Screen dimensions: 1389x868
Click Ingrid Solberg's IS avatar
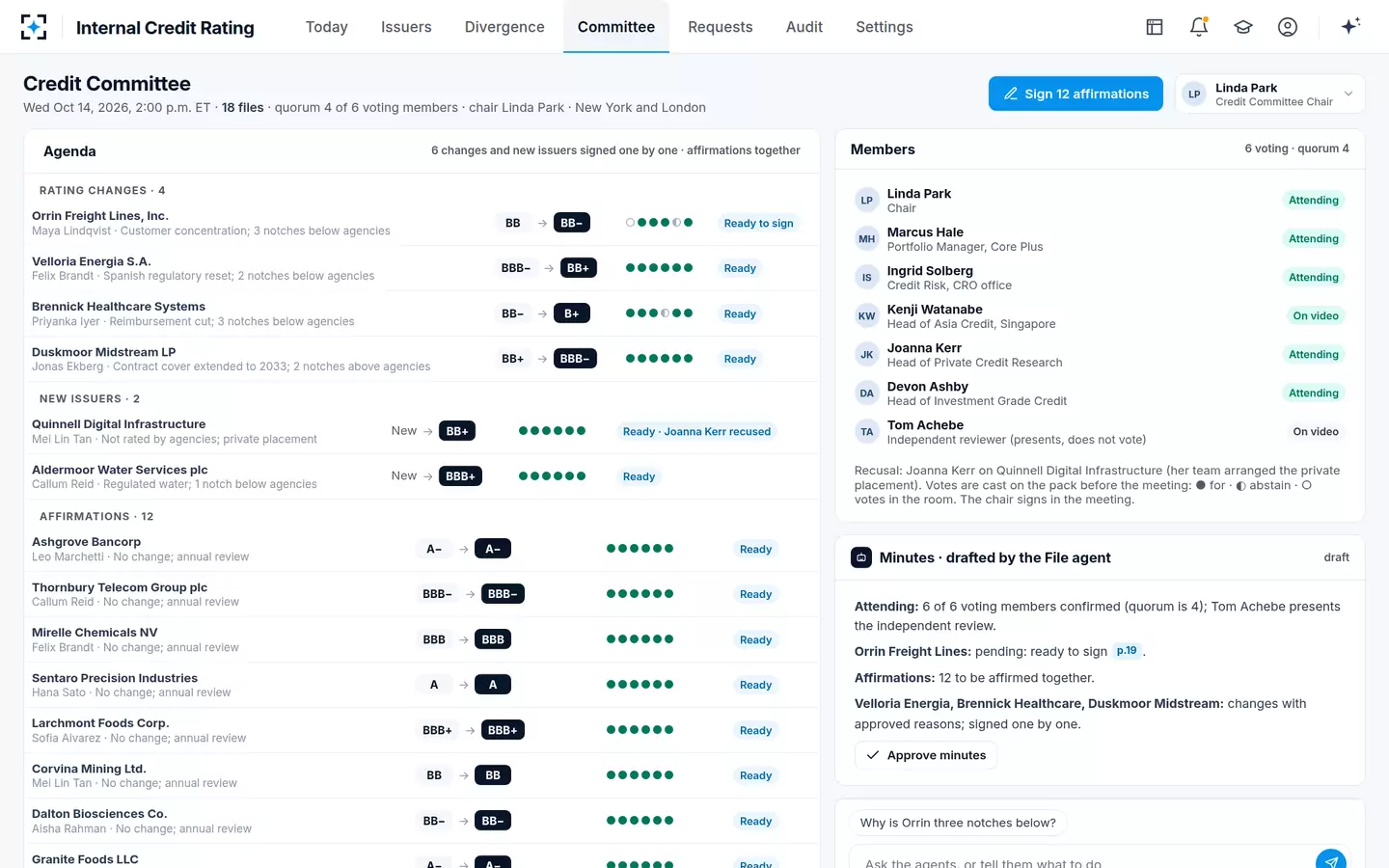(867, 278)
